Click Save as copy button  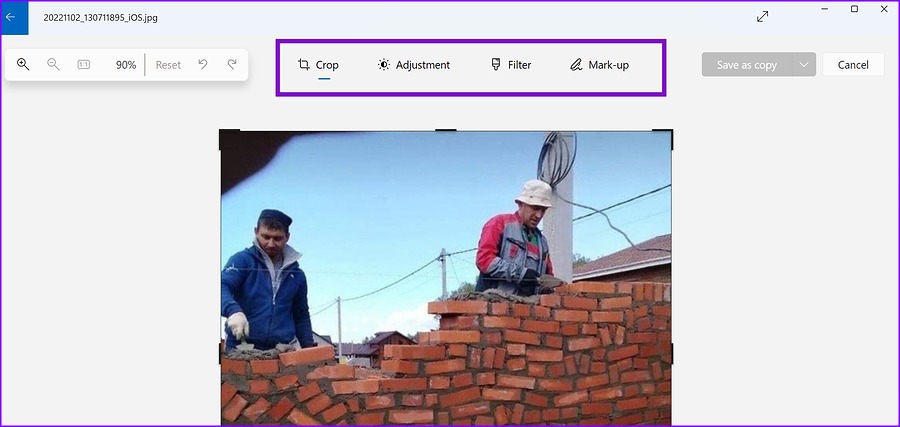tap(747, 65)
